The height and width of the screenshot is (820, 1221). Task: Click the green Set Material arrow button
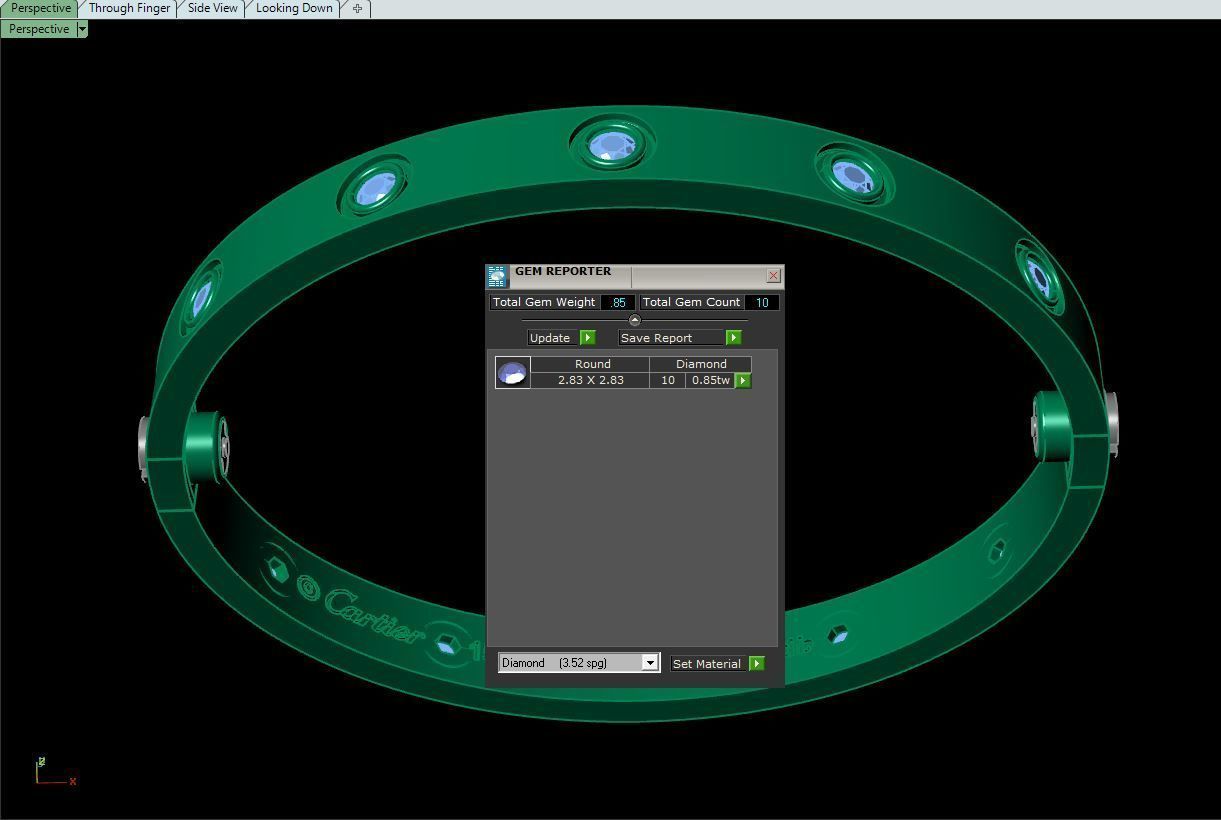757,664
